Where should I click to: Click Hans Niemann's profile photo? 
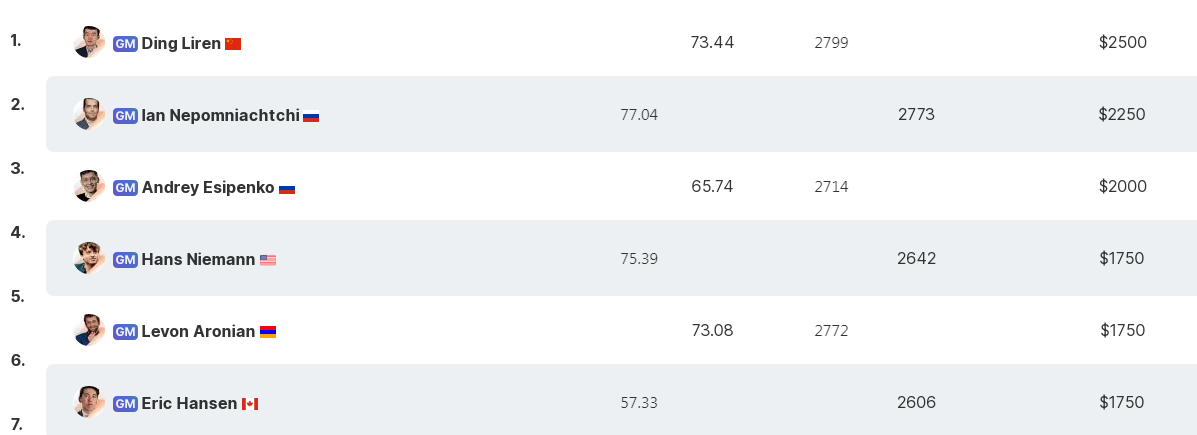coord(89,258)
